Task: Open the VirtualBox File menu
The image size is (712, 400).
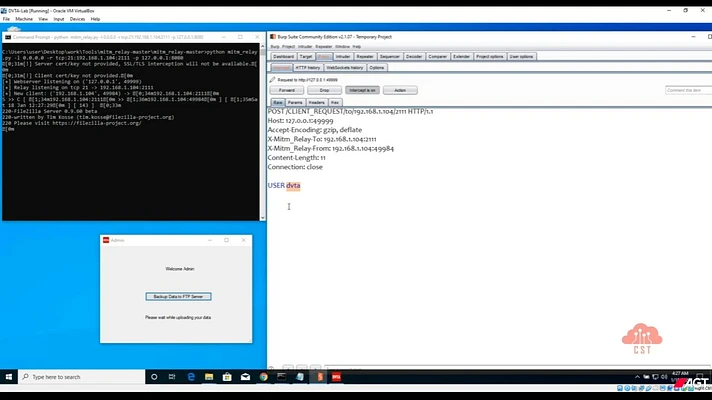Action: pos(6,19)
